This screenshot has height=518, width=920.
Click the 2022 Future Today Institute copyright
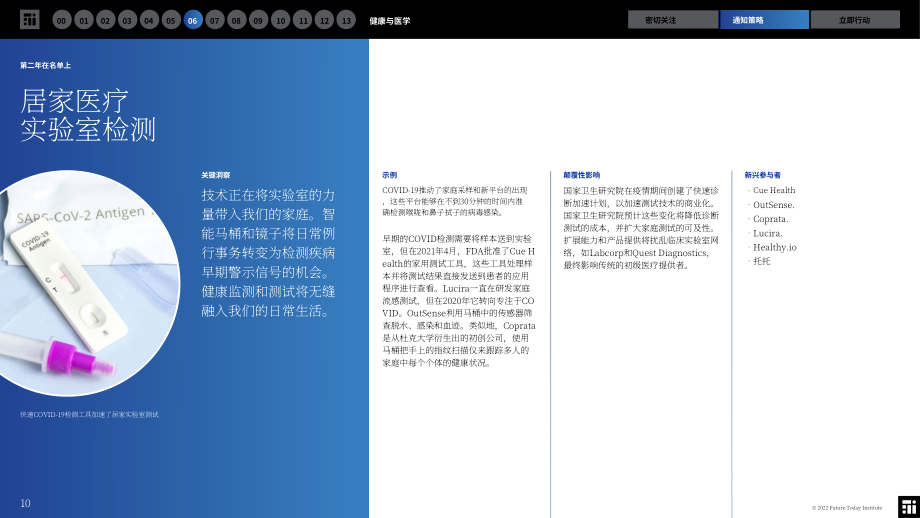click(x=847, y=508)
